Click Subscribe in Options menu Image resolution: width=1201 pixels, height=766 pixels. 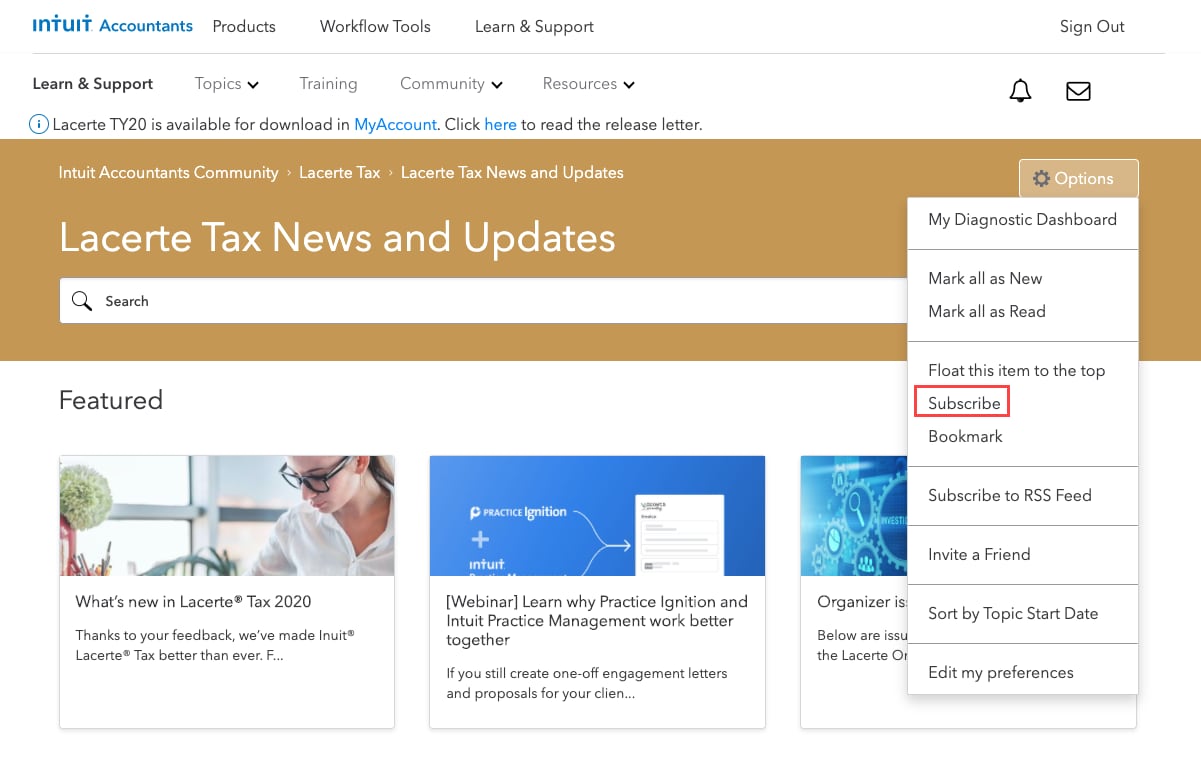point(964,404)
